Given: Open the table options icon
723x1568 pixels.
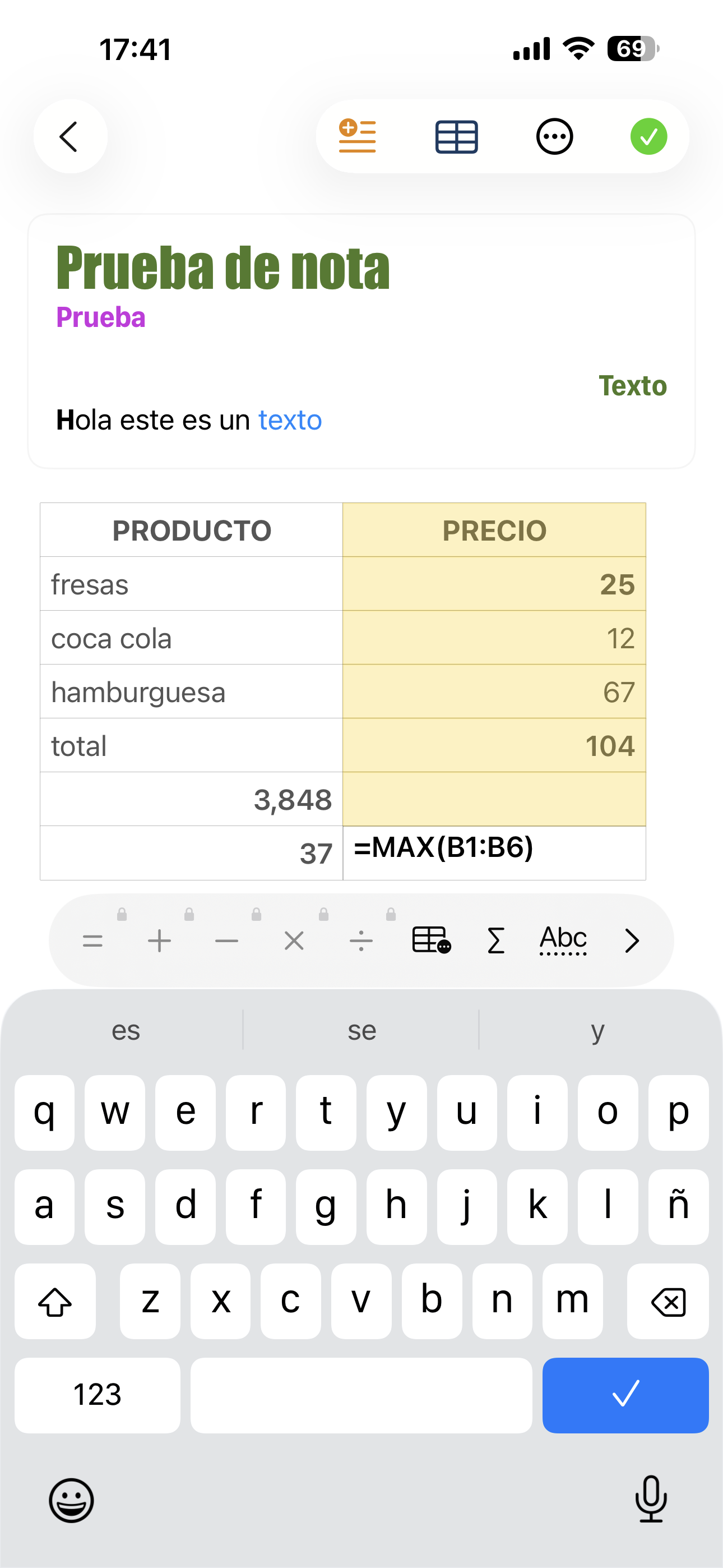Looking at the screenshot, I should tap(456, 136).
